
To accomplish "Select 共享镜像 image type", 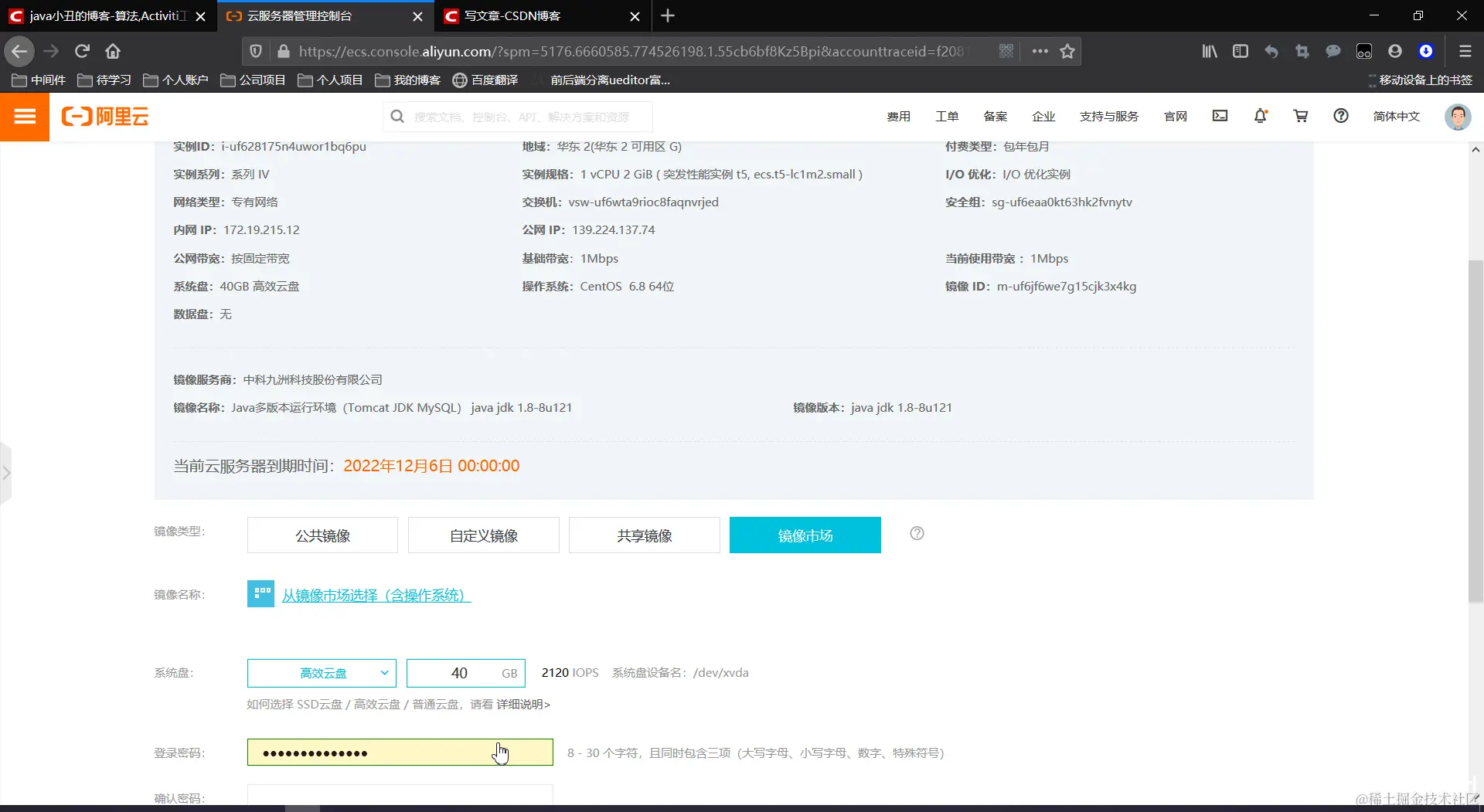I will 645,535.
